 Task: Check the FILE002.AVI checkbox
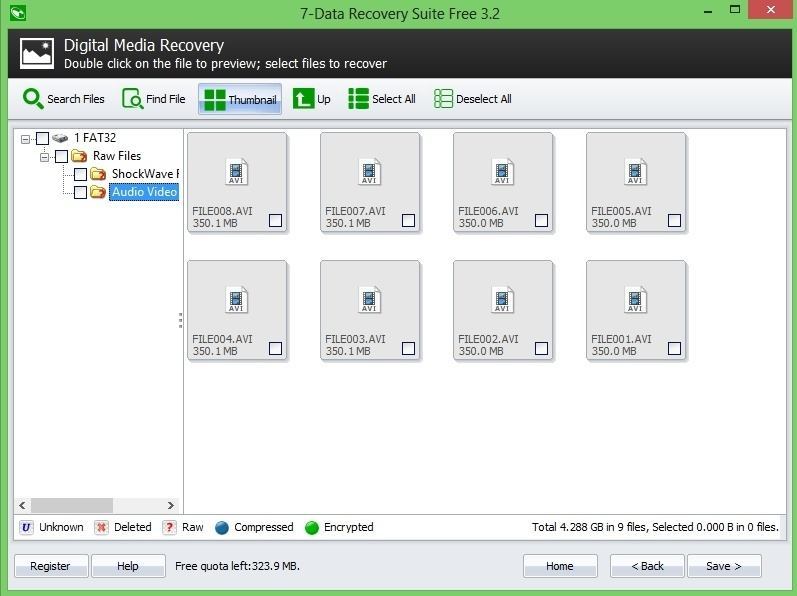click(542, 349)
